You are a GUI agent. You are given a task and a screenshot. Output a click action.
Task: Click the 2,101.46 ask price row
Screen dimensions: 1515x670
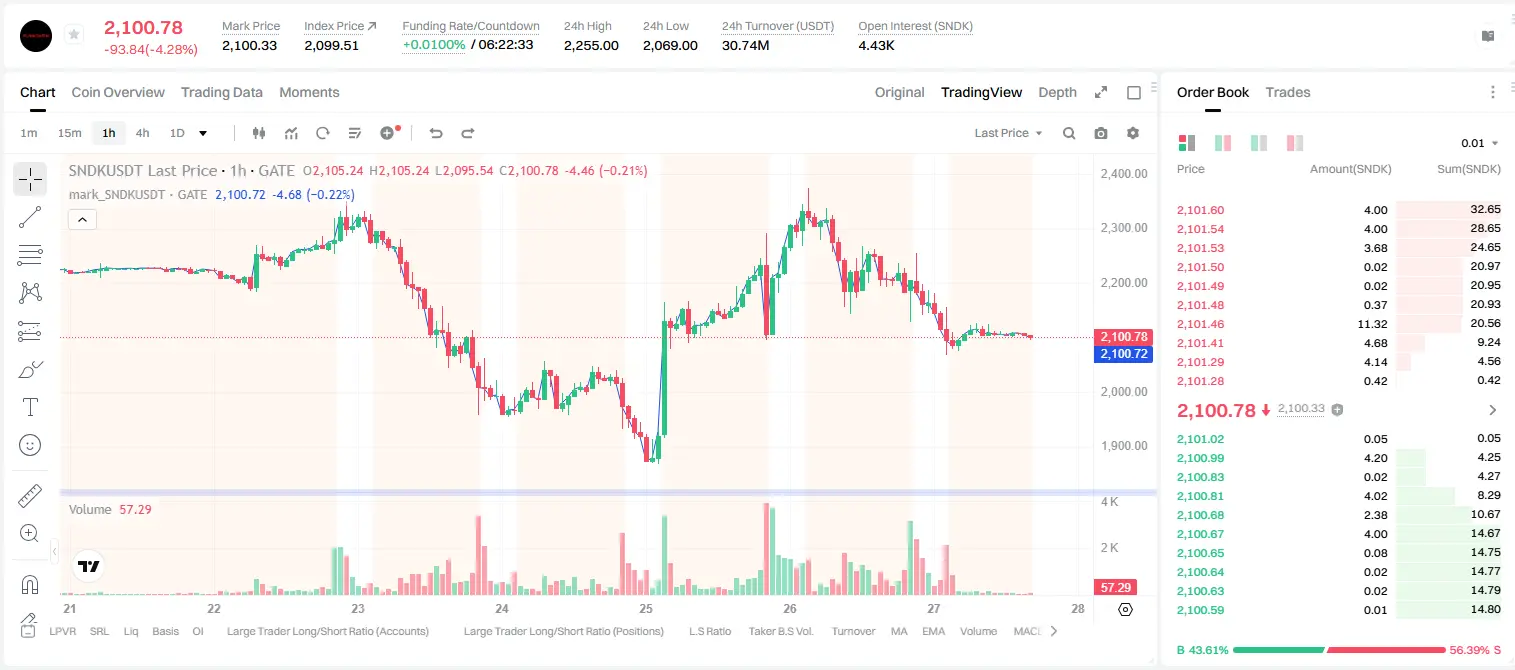click(1338, 324)
